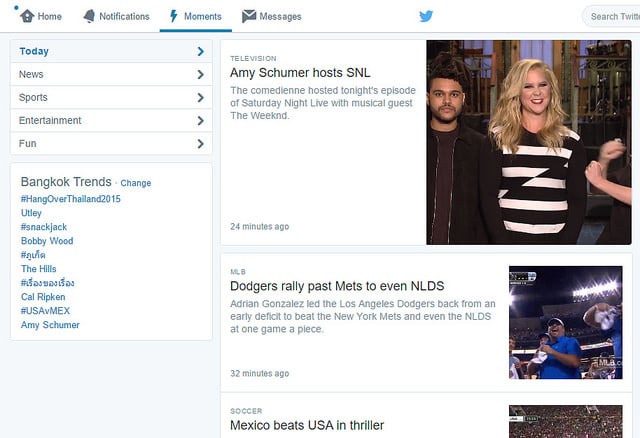Open the Amy Schumer trend
640x438 pixels.
click(x=50, y=325)
